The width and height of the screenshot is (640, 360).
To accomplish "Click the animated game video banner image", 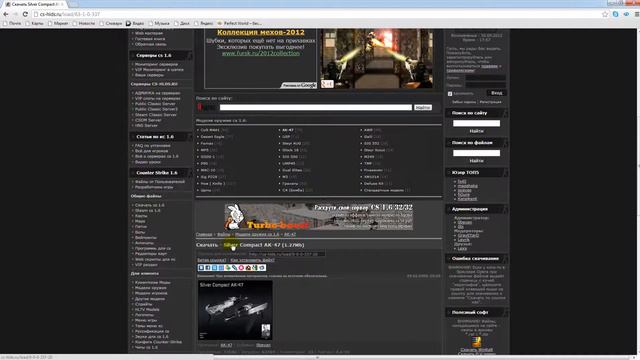I will pos(376,58).
